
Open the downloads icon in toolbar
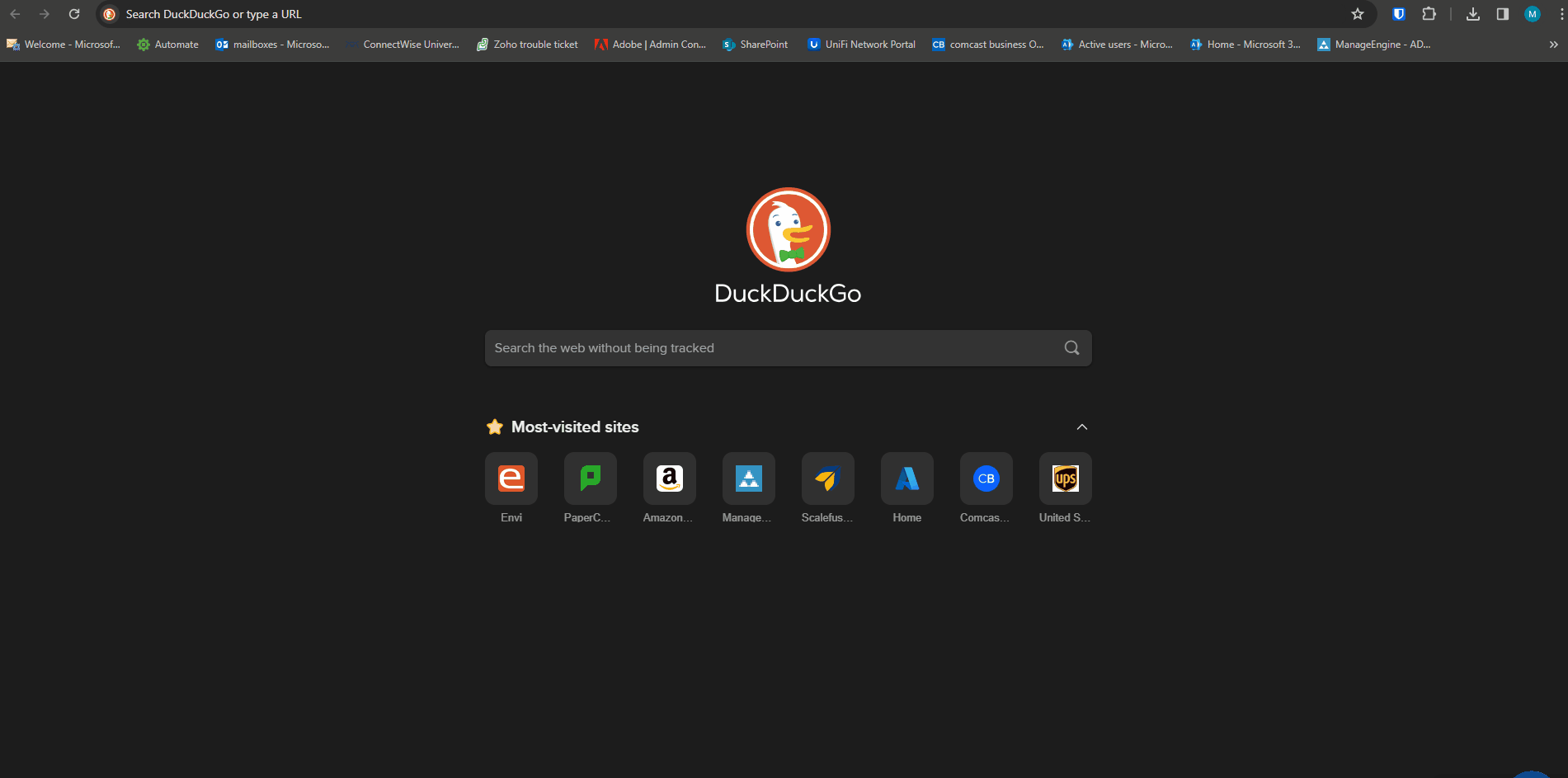tap(1472, 14)
